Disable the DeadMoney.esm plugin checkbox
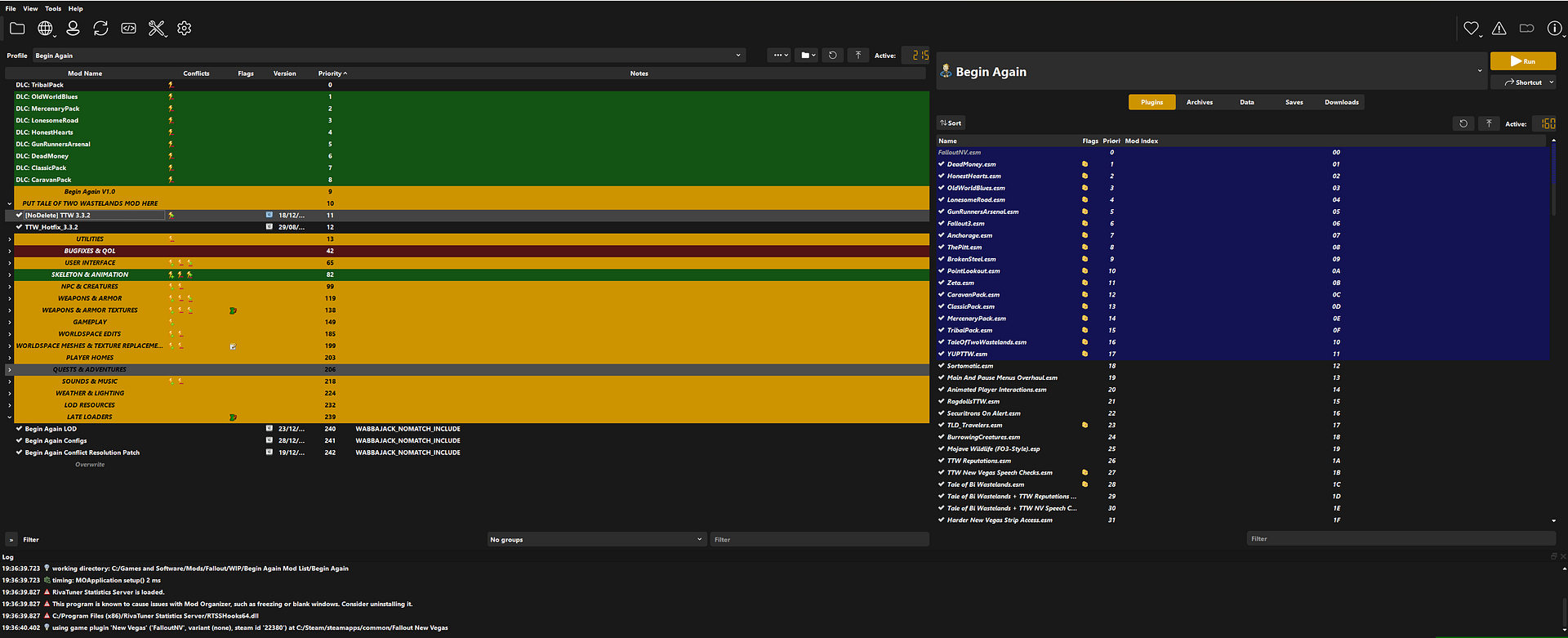 942,164
